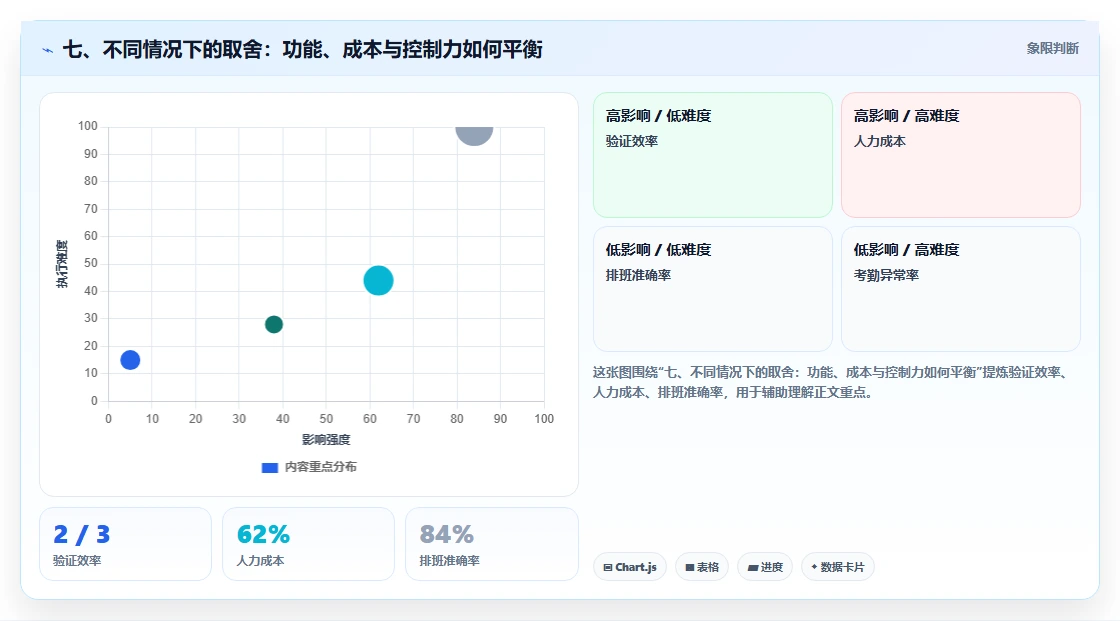This screenshot has height=621, width=1120.
Task: Select the blue bubble near bottom-left of chart
Action: [130, 360]
